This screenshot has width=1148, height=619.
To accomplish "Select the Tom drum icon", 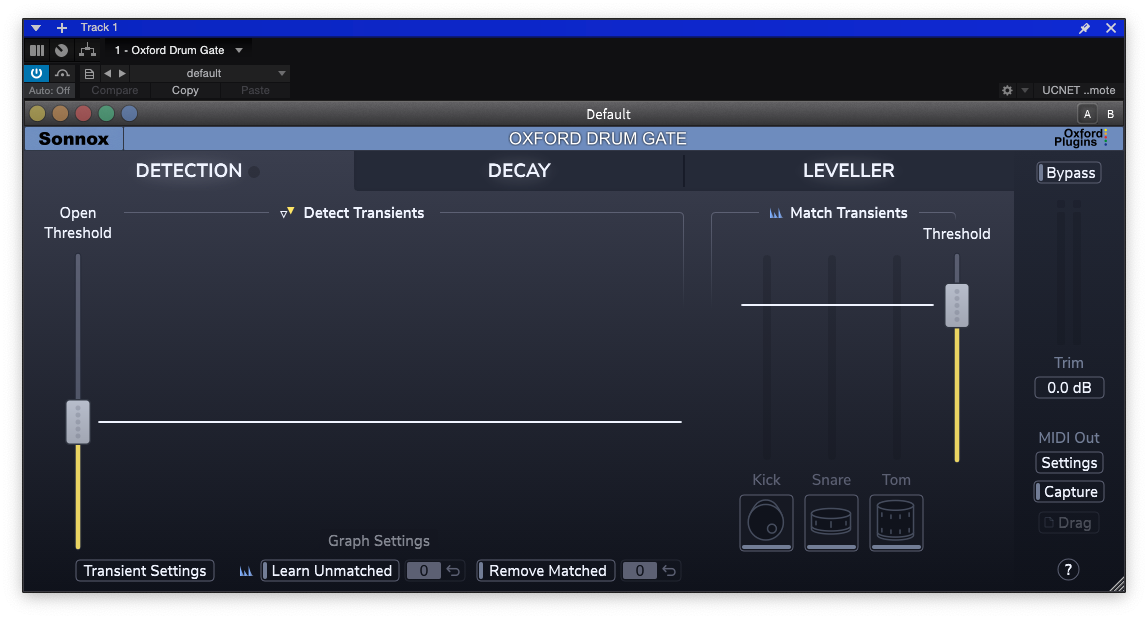I will coord(896,522).
